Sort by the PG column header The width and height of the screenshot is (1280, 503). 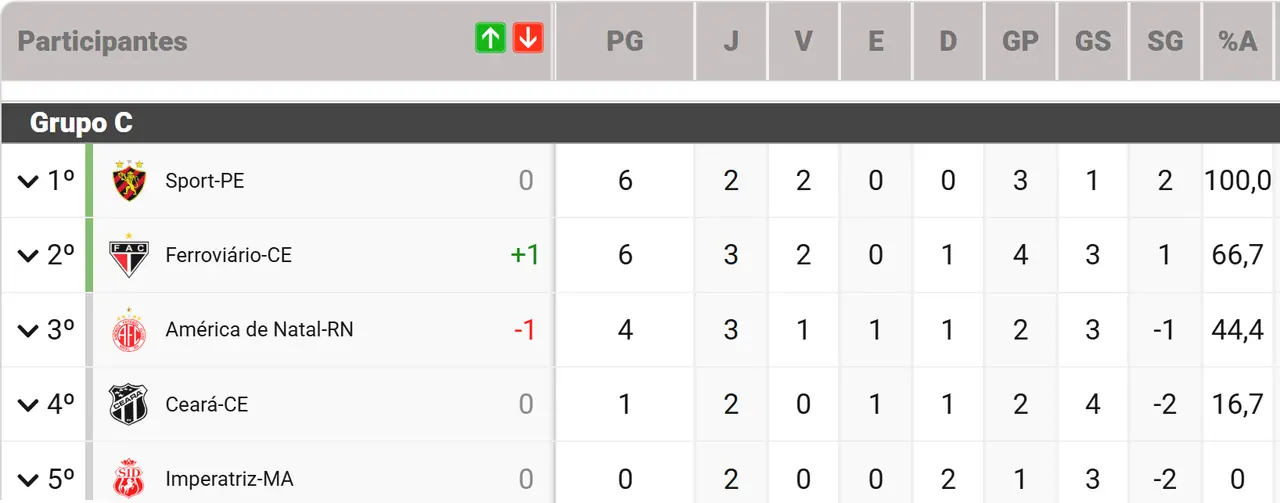625,41
